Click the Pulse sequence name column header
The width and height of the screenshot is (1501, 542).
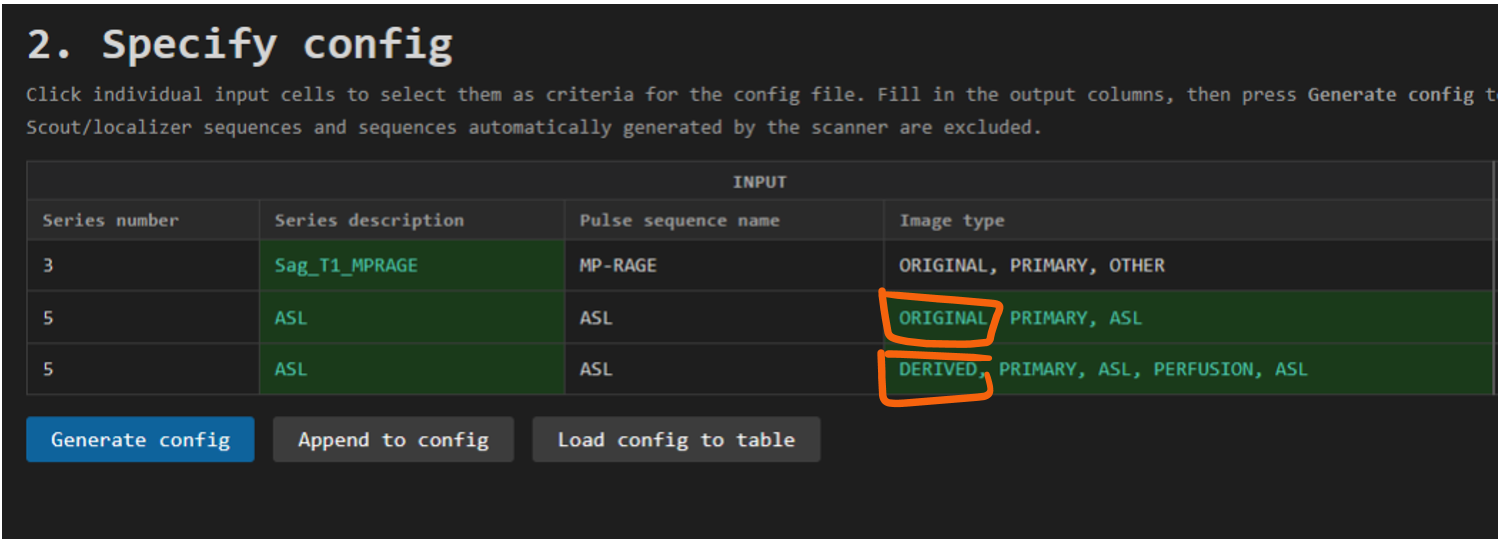(x=679, y=221)
